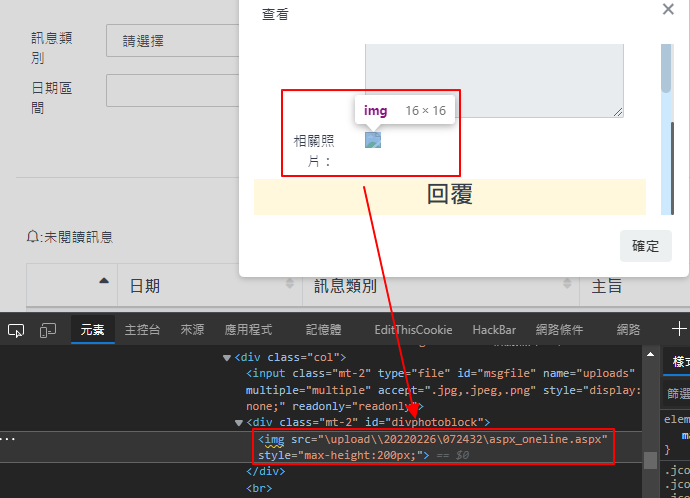
Task: Collapse the div class="col" node
Action: [x=227, y=358]
